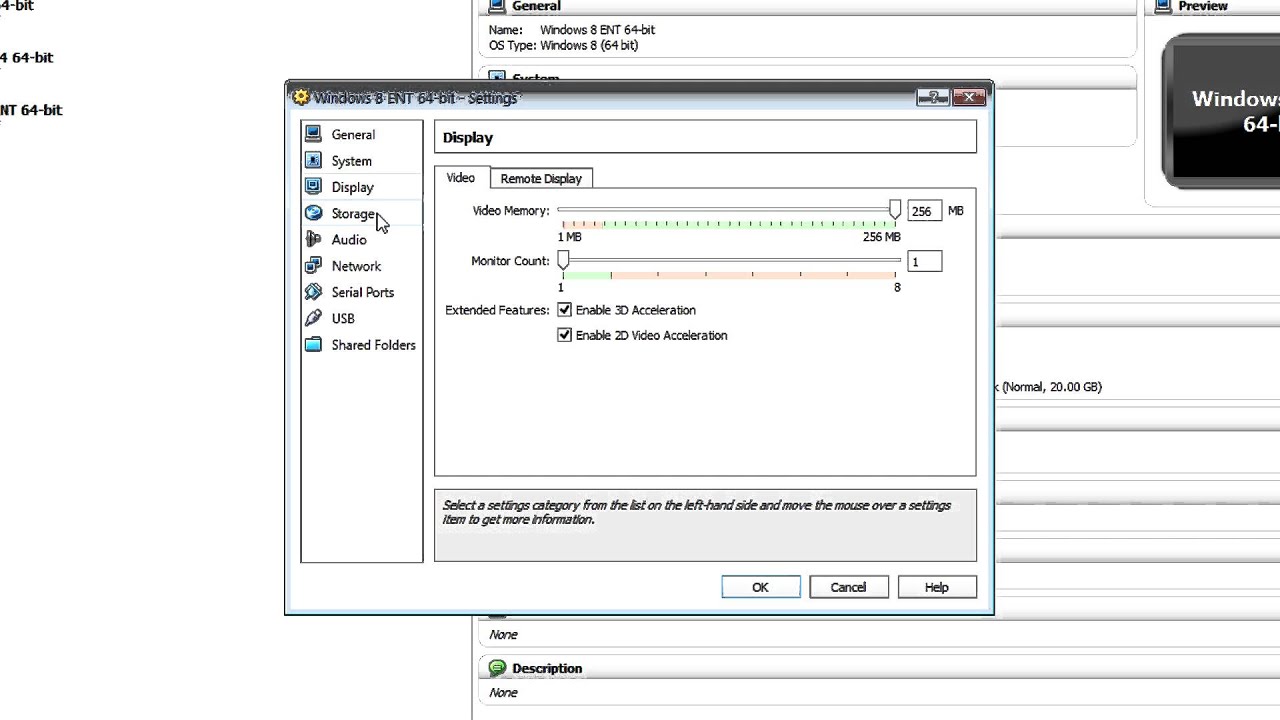Switch to the Remote Display tab
1280x720 pixels.
pyautogui.click(x=541, y=178)
